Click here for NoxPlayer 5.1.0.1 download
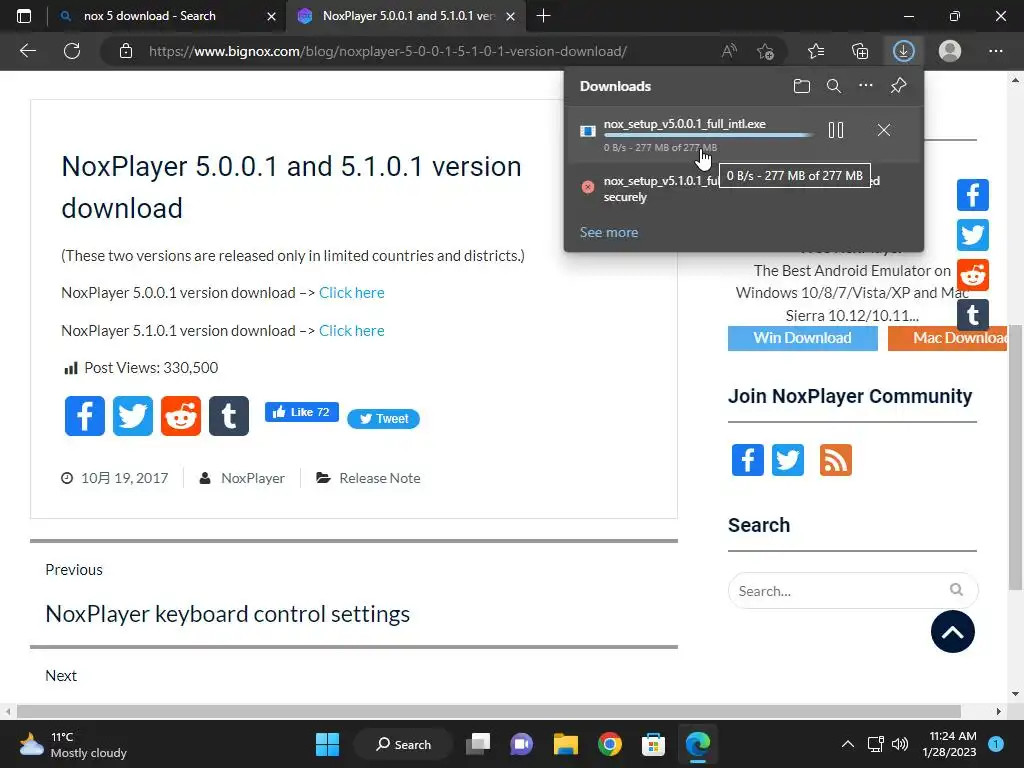The width and height of the screenshot is (1024, 768). (351, 330)
